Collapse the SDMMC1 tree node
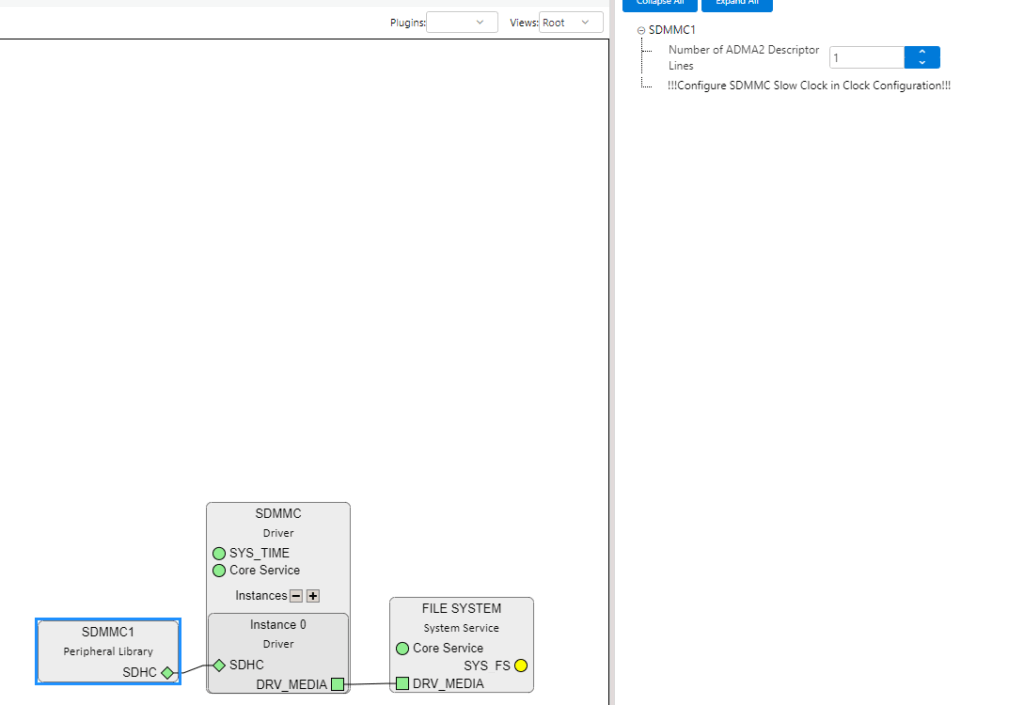Viewport: 1024px width, 705px height. [x=641, y=31]
